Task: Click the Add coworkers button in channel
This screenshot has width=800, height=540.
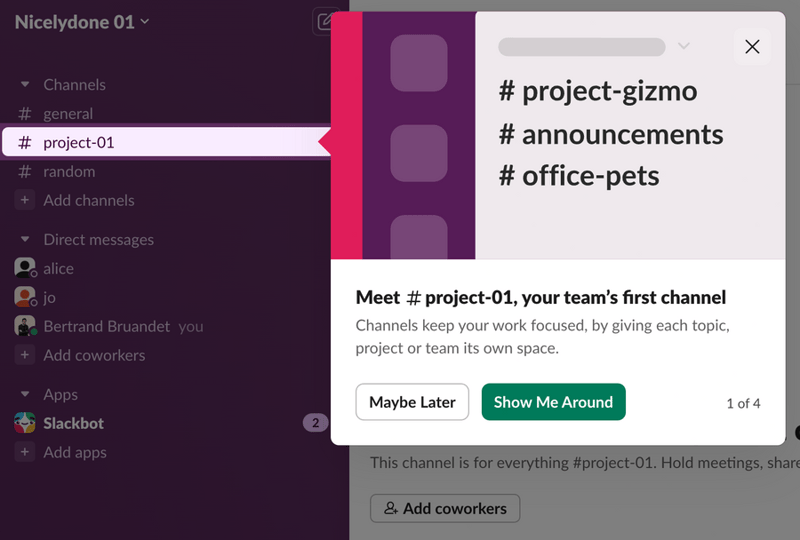Action: click(445, 508)
